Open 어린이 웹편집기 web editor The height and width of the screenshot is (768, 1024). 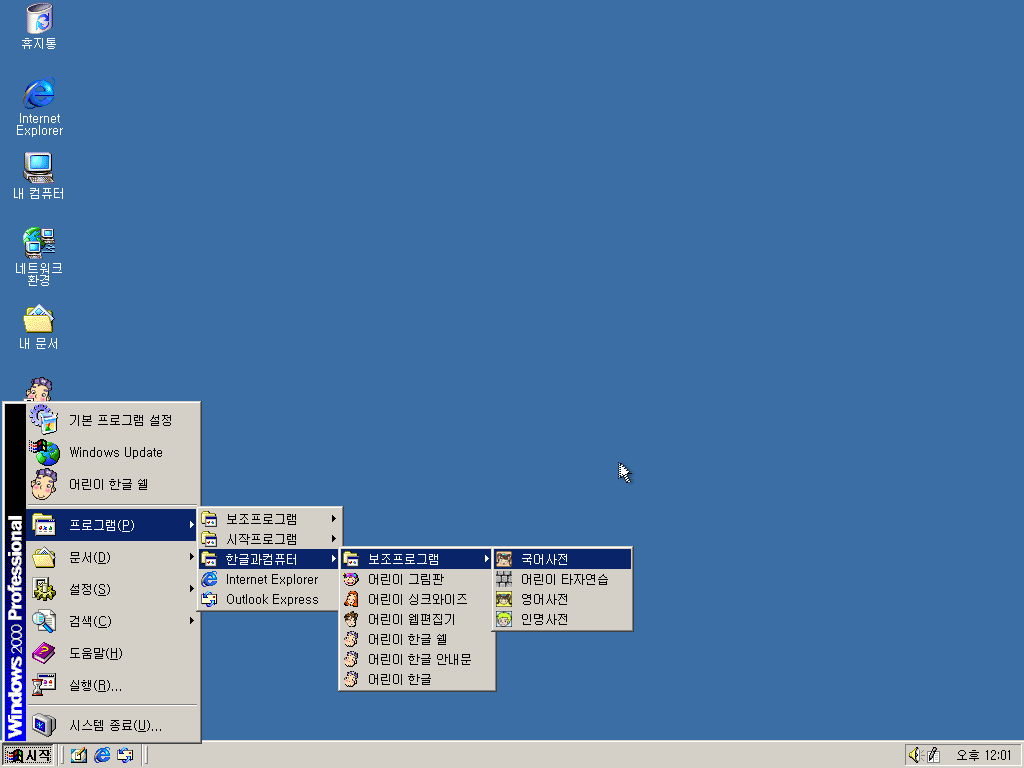coord(417,619)
